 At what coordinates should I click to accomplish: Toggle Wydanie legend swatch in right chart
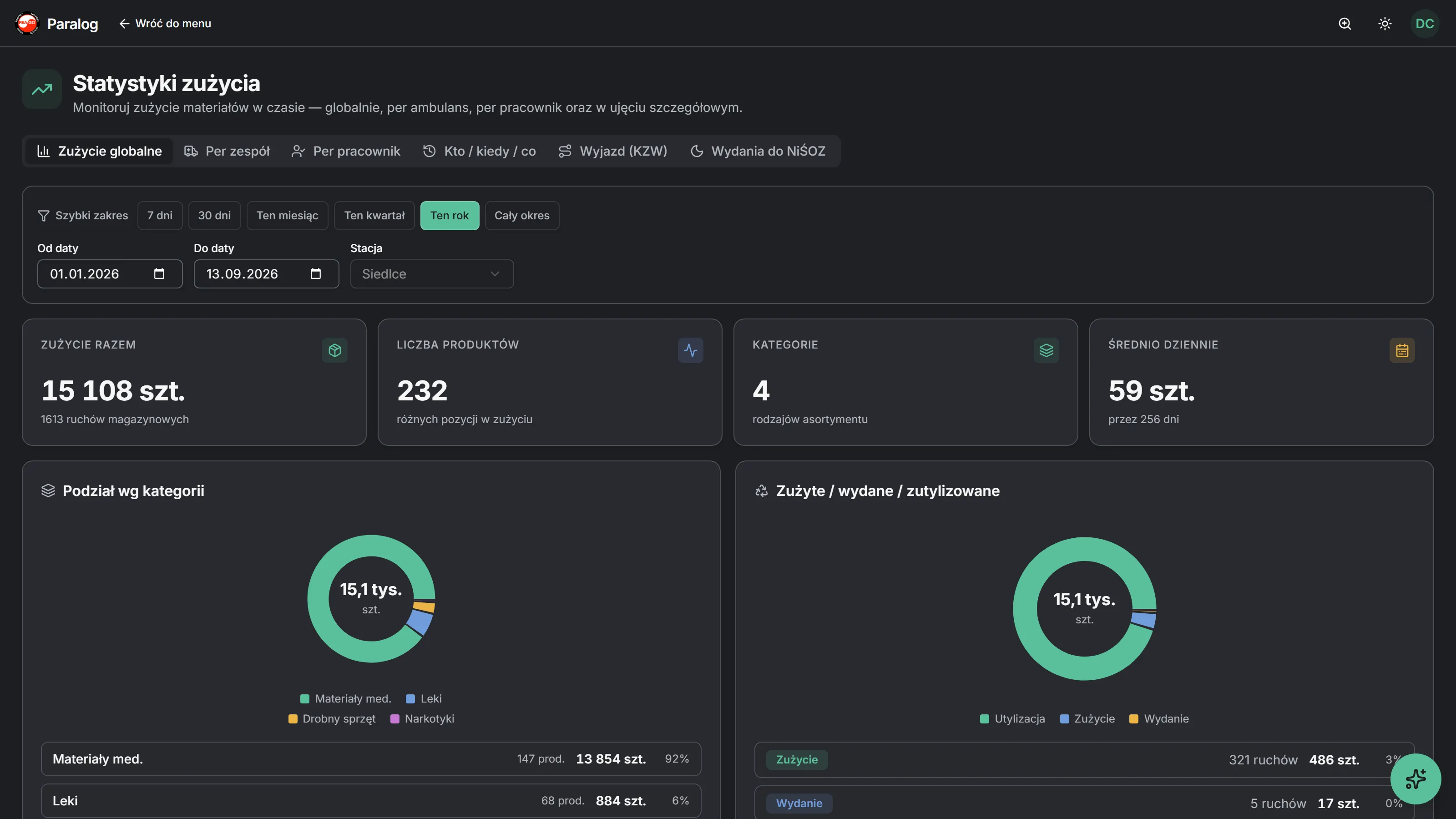click(x=1133, y=719)
